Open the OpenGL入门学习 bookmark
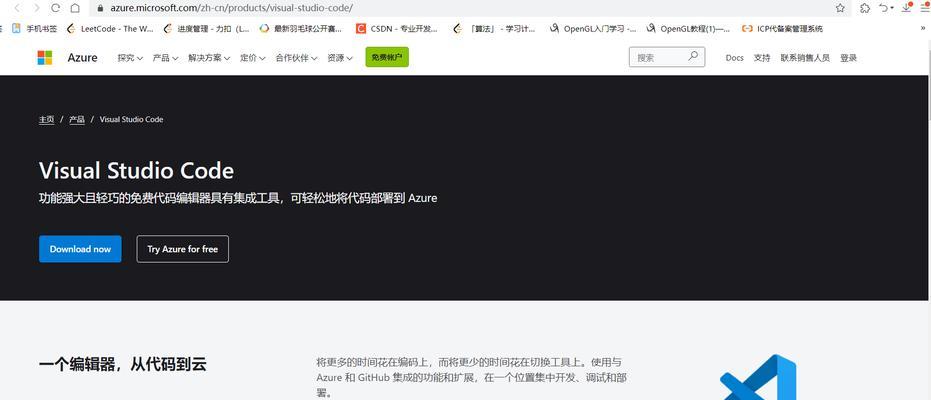The height and width of the screenshot is (400, 931). (593, 28)
